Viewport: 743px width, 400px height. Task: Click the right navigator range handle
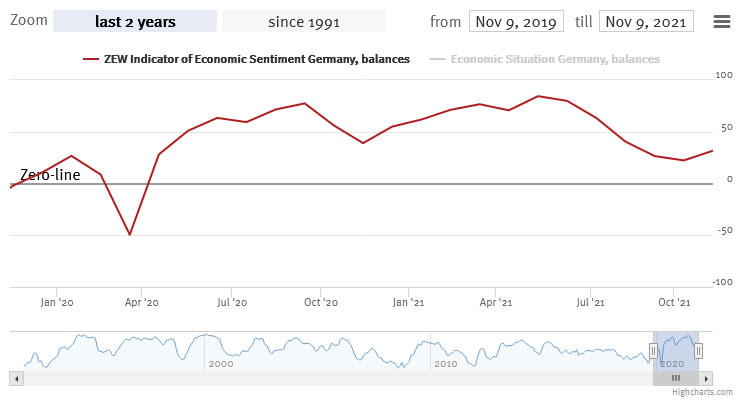tap(698, 350)
